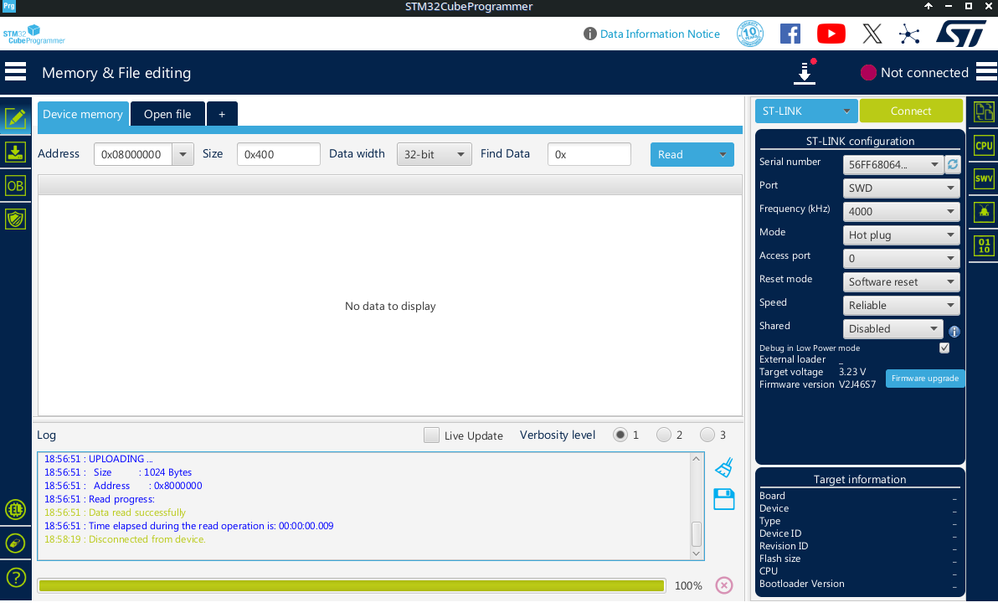Viewport: 998px width, 603px height.
Task: Open the topmost right sidebar device icon
Action: point(984,112)
